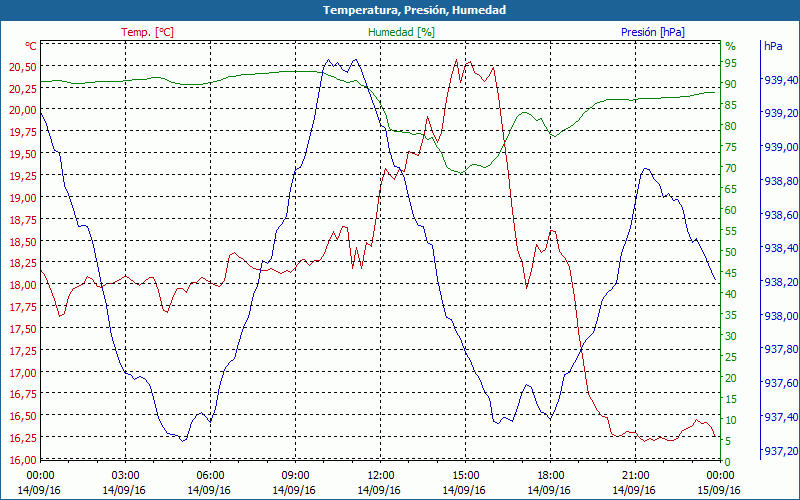Screen dimensions: 800x500
Task: Click the hPa unit label on pressure axis
Action: tap(773, 46)
